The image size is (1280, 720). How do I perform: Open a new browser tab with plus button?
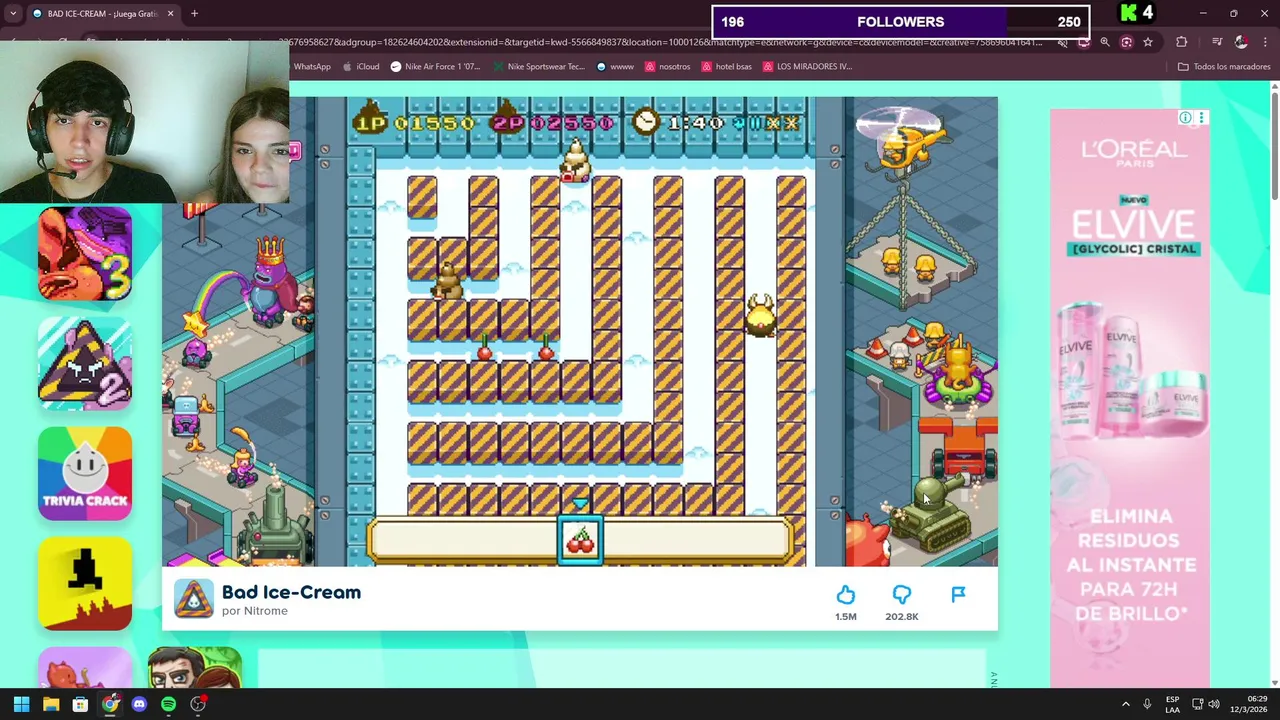click(194, 14)
